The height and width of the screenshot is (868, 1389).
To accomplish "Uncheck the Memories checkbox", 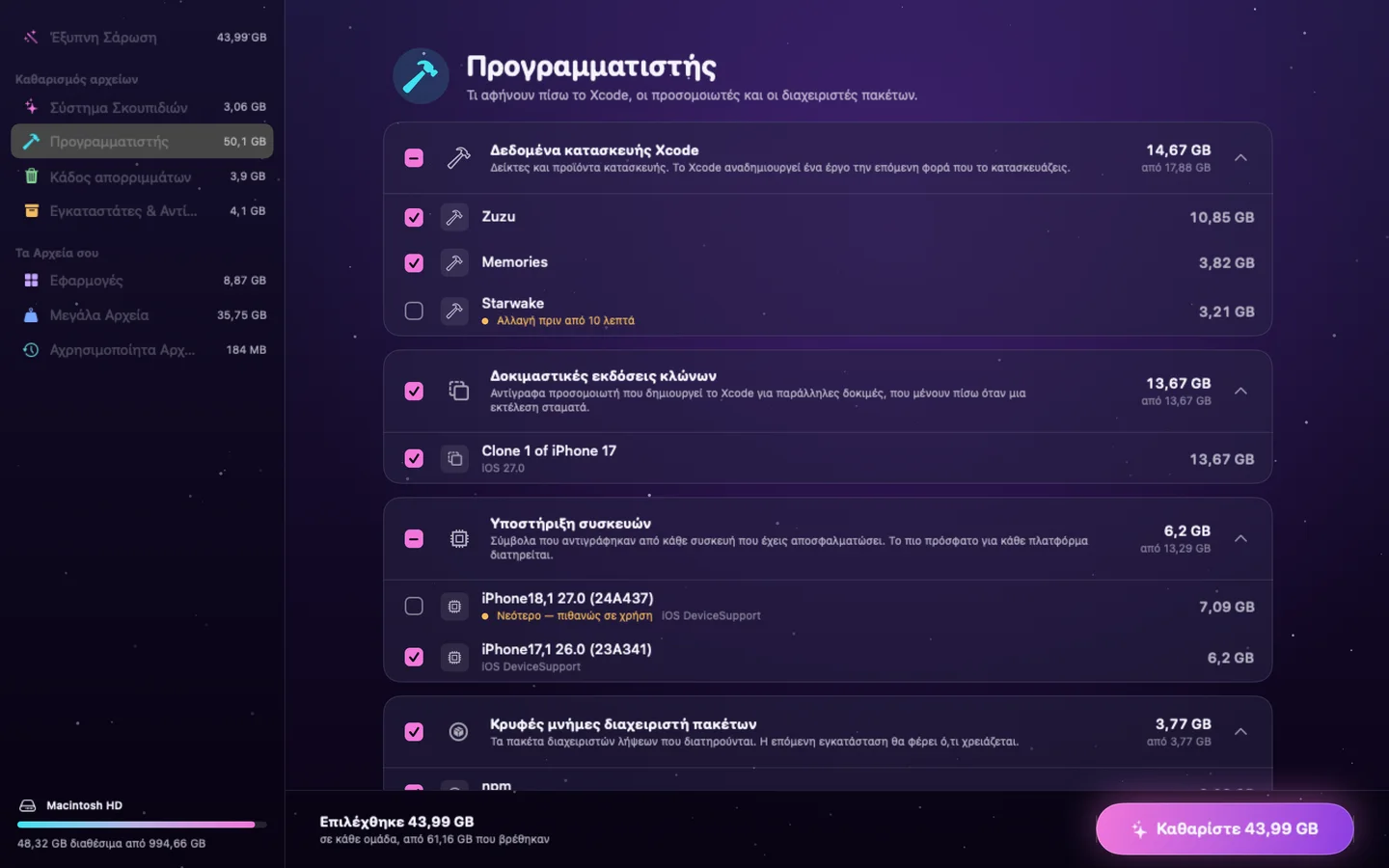I will coord(414,263).
